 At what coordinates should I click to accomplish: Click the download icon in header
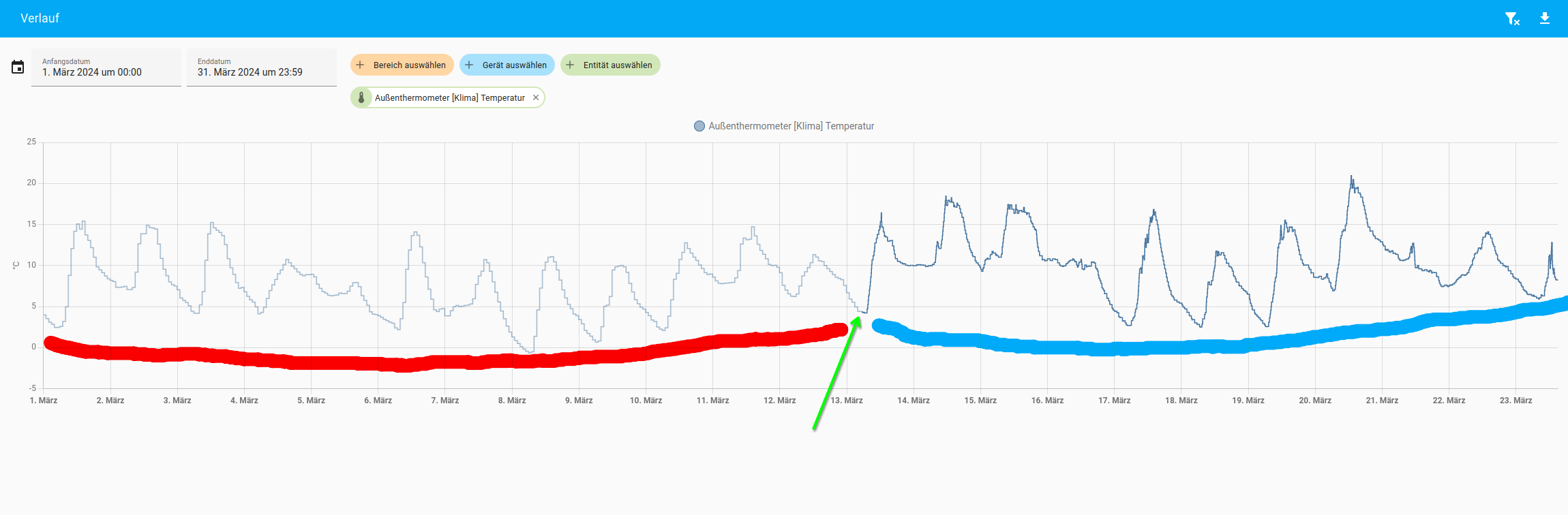(x=1545, y=18)
